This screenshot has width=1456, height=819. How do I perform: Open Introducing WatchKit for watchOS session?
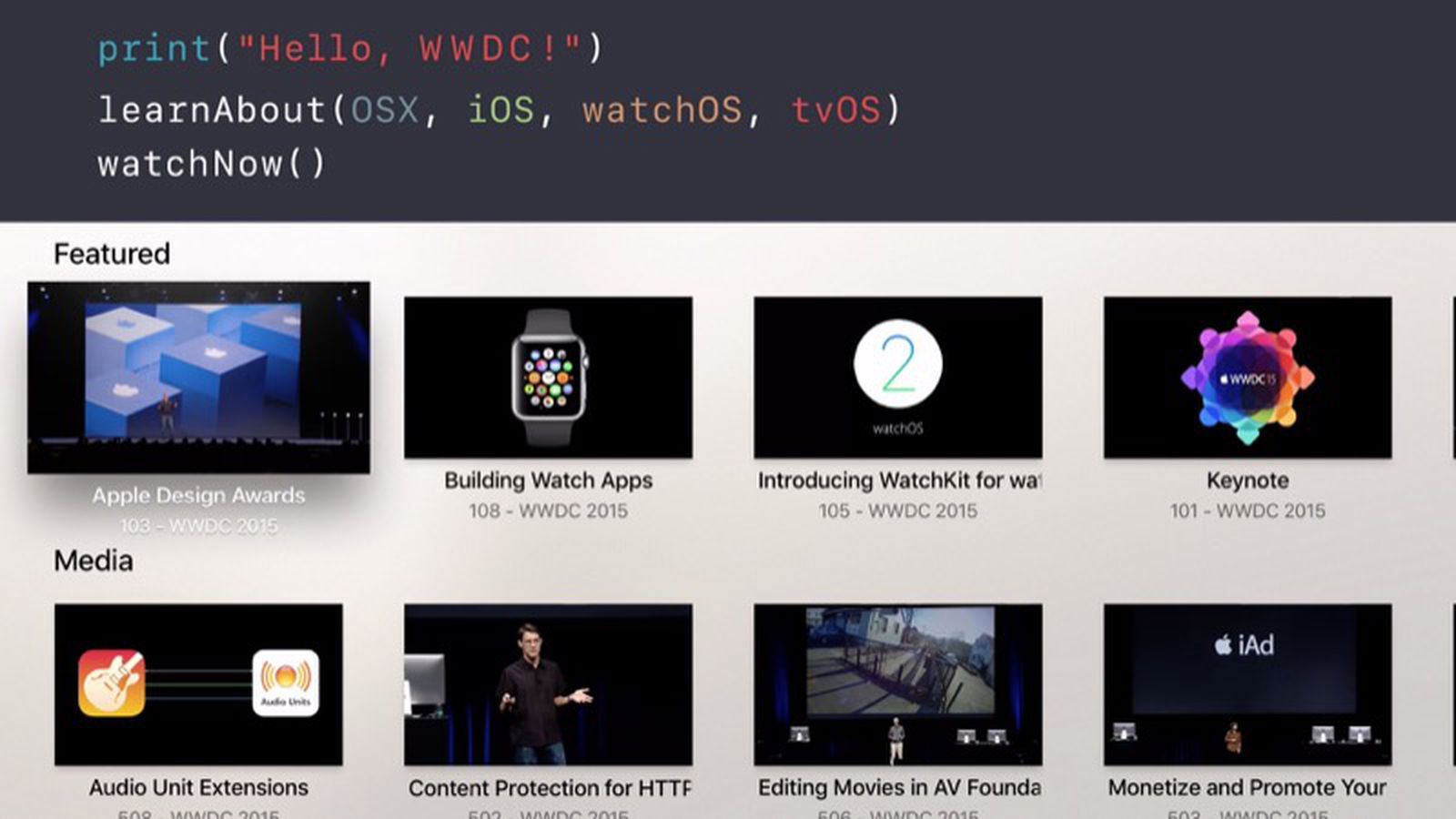point(896,378)
